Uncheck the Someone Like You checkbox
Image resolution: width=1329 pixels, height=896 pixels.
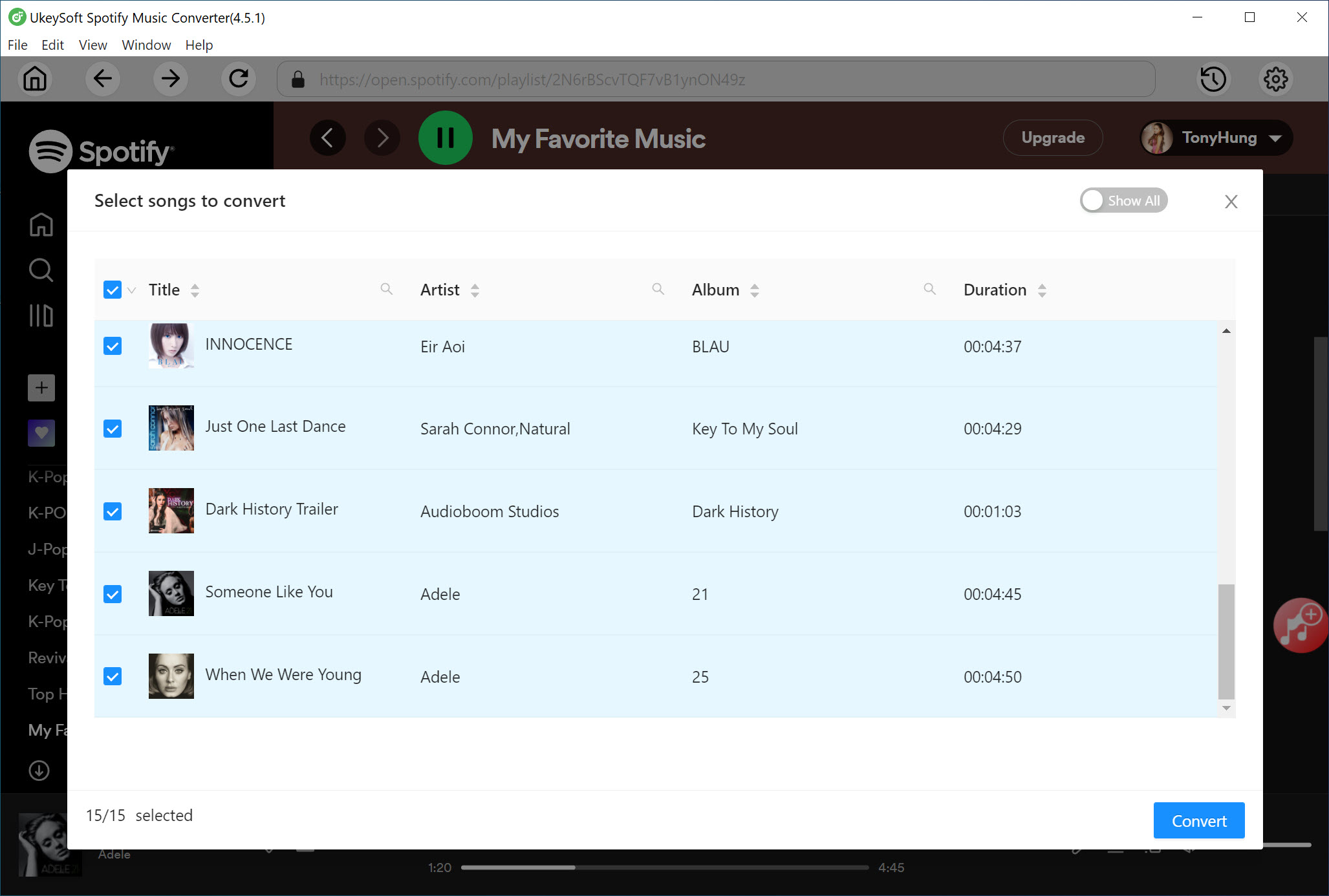pos(112,594)
